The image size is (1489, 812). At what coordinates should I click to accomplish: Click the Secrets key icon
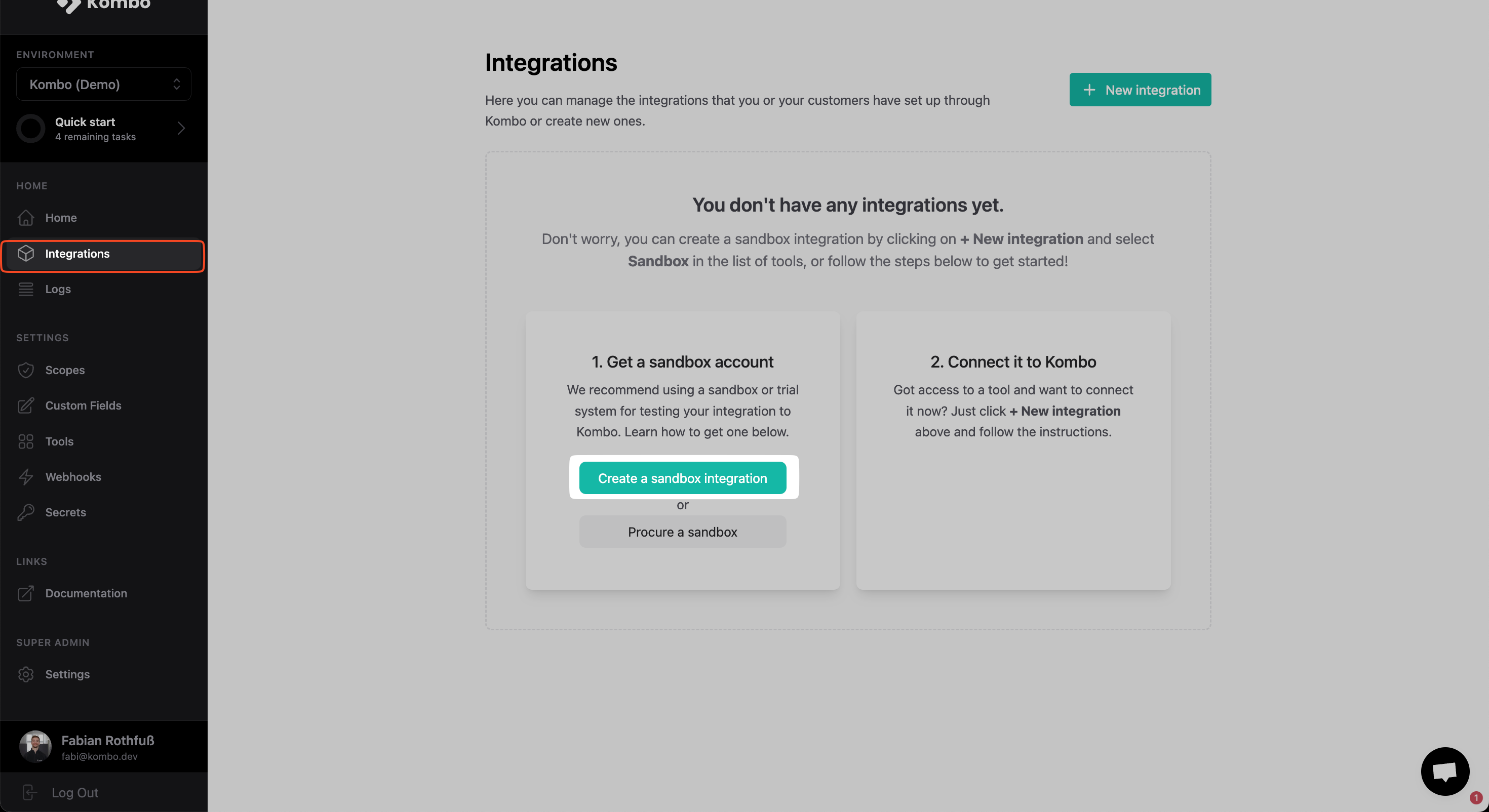pyautogui.click(x=26, y=513)
